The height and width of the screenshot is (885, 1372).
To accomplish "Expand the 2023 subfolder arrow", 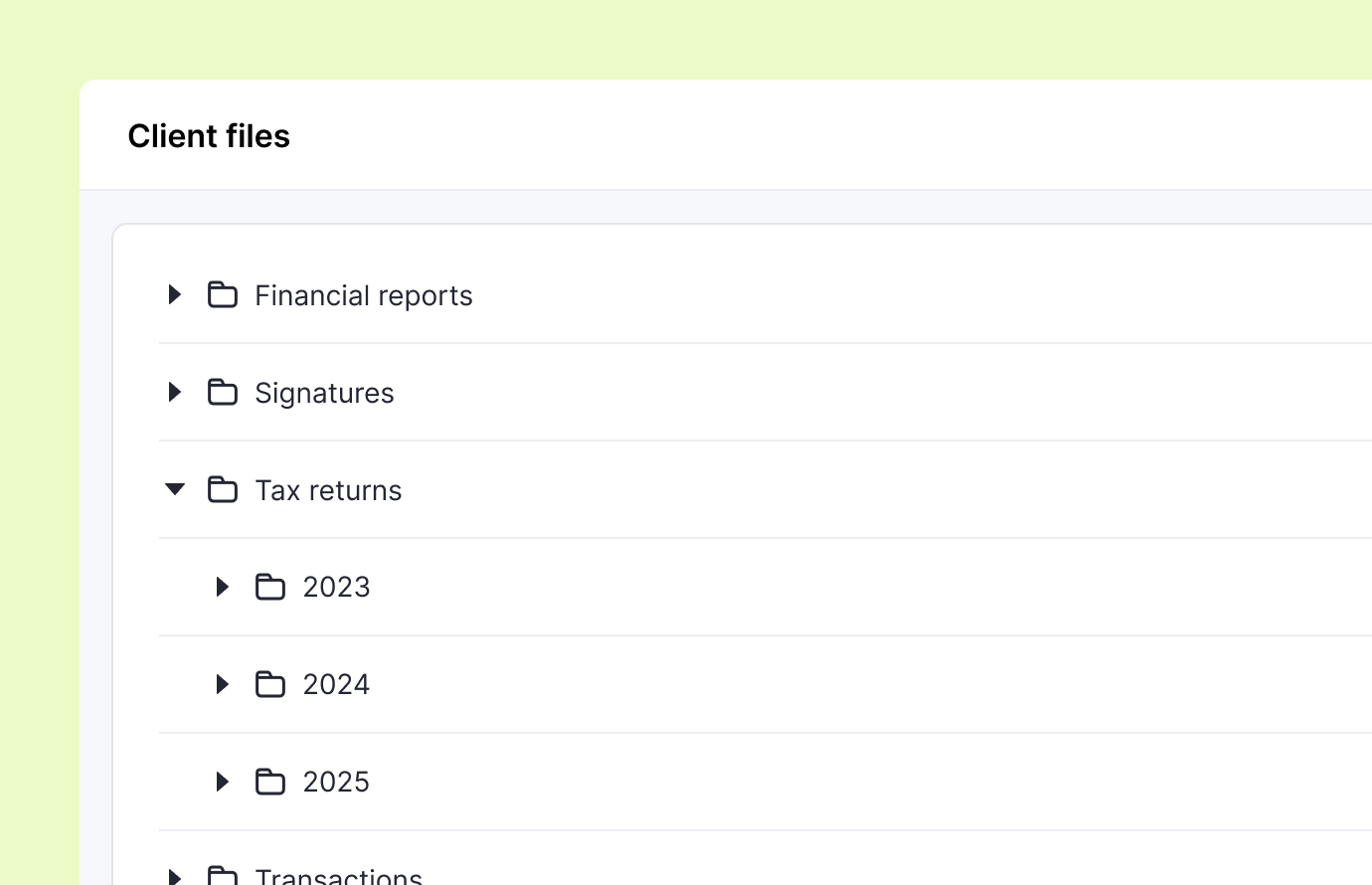I will pyautogui.click(x=223, y=587).
